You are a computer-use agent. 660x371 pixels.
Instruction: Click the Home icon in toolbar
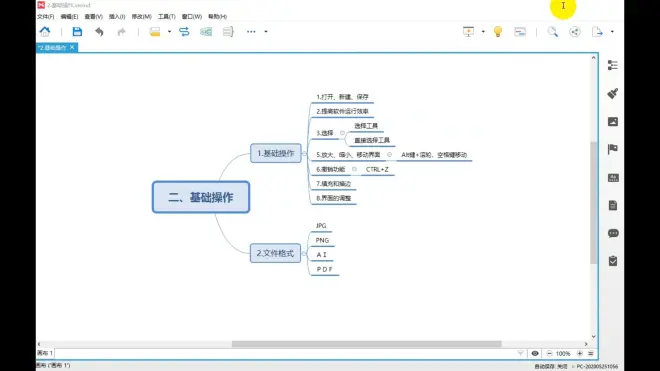[x=45, y=32]
